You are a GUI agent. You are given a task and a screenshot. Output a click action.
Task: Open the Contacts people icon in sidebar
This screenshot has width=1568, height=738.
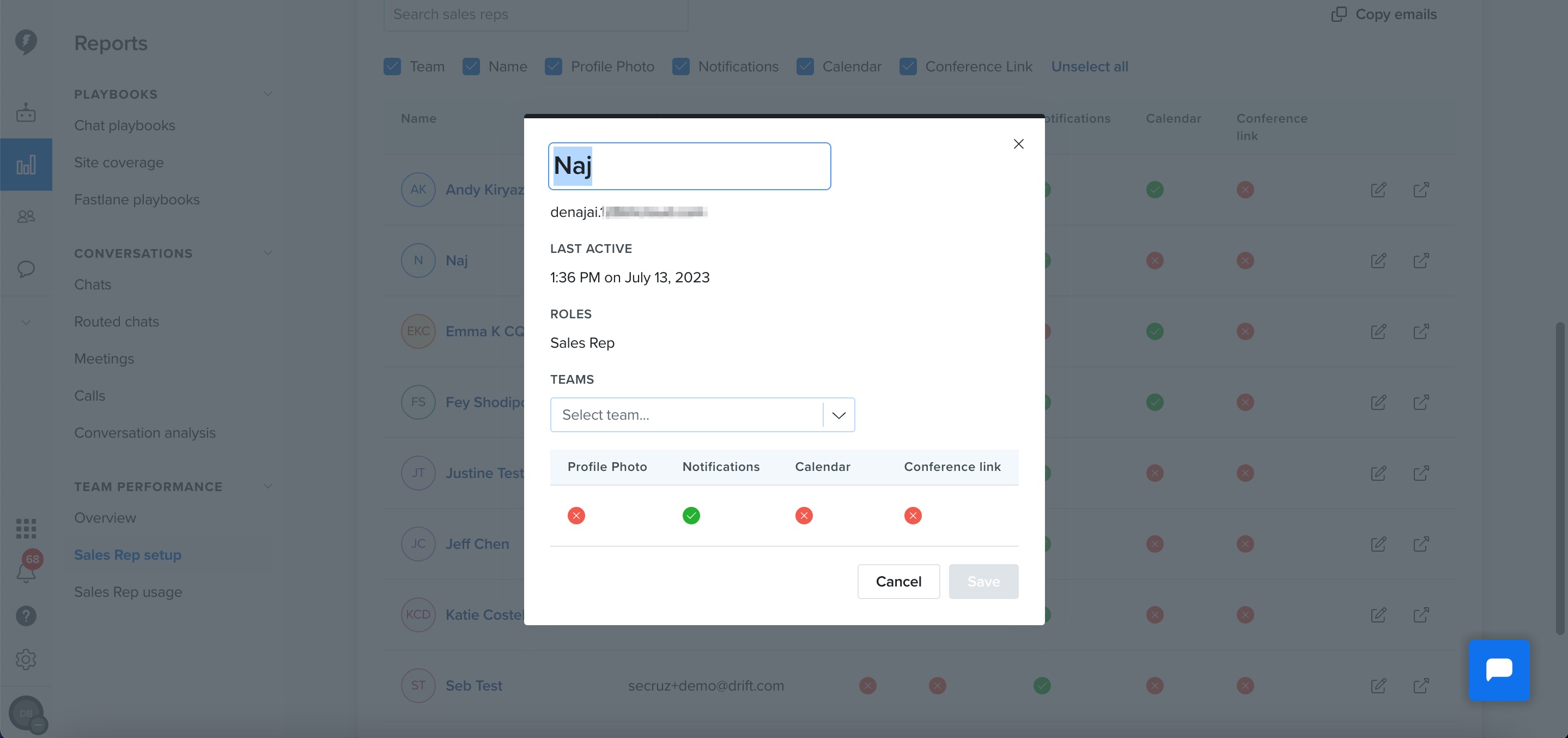pyautogui.click(x=26, y=216)
